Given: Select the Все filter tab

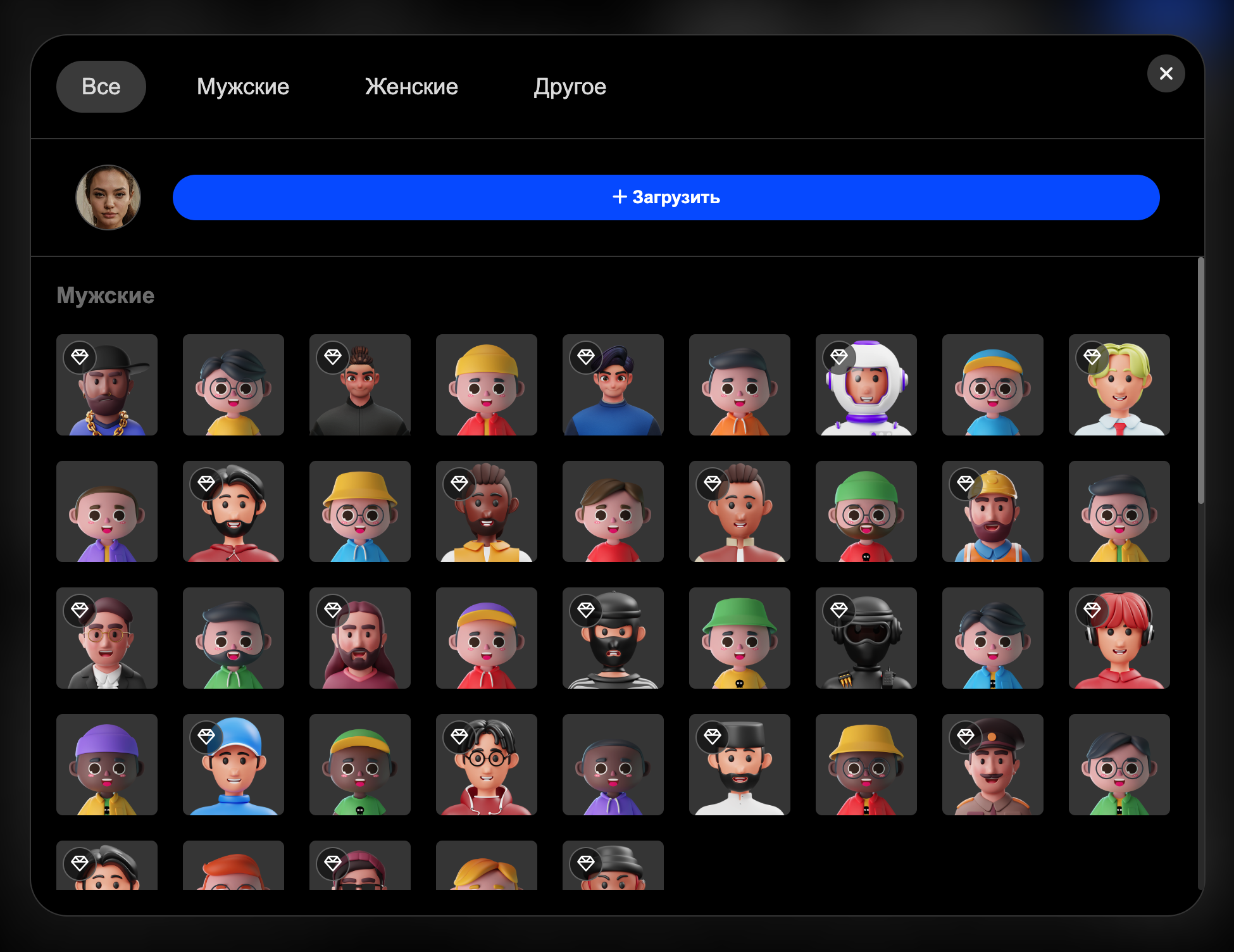Looking at the screenshot, I should [101, 87].
